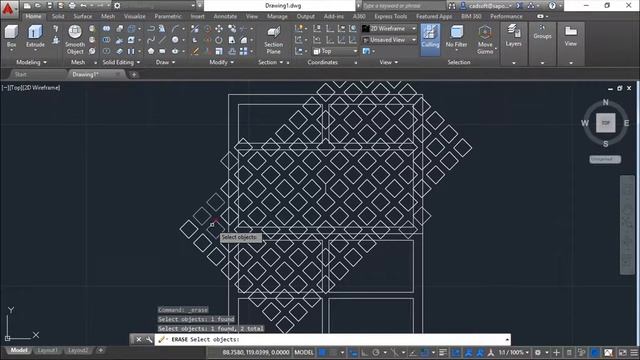This screenshot has width=640, height=360.
Task: Click the Clean Screen icon in status bar
Action: [x=622, y=353]
